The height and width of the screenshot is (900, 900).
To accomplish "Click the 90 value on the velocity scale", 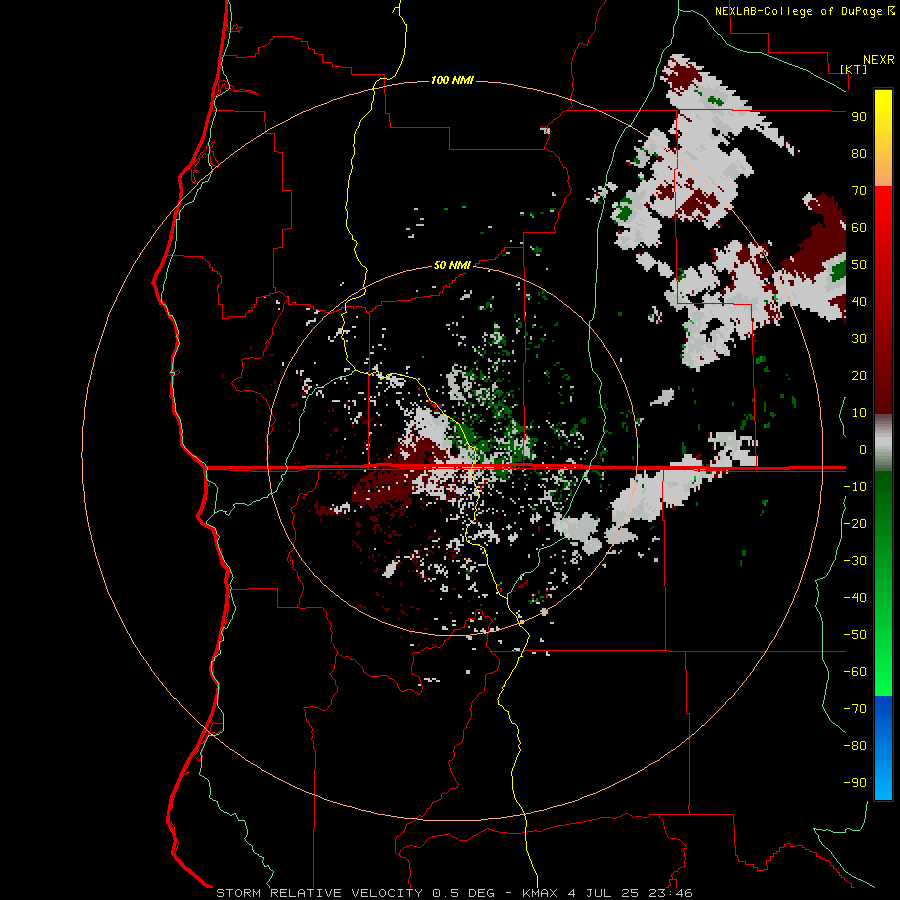I will point(859,117).
